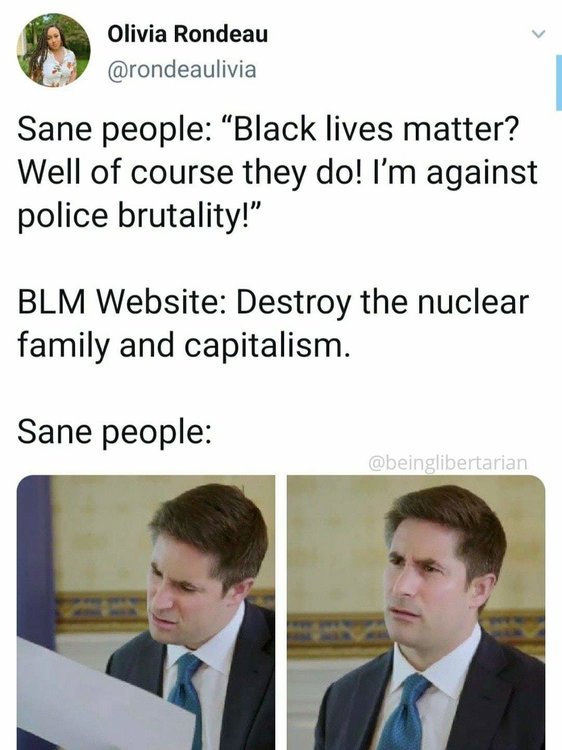
Task: Open Olivia Rondeau's round profile avatar
Action: point(54,50)
